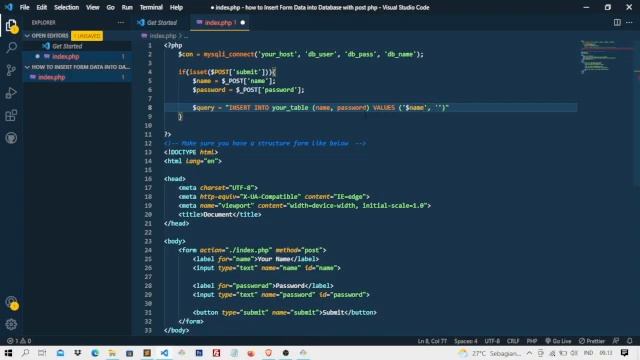Place cursor on the $query INSERT line

click(x=320, y=108)
